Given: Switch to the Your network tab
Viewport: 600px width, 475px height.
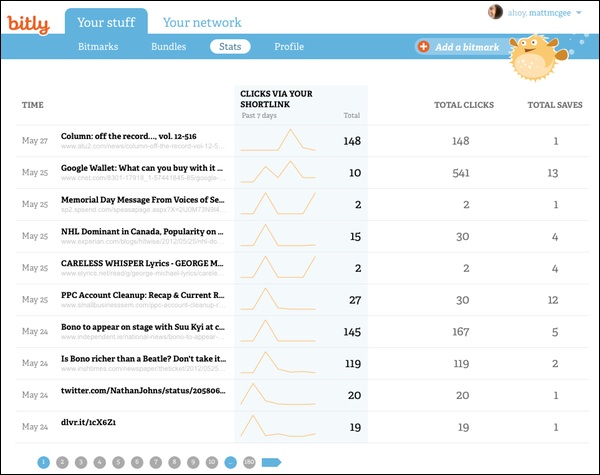Looking at the screenshot, I should [x=202, y=22].
